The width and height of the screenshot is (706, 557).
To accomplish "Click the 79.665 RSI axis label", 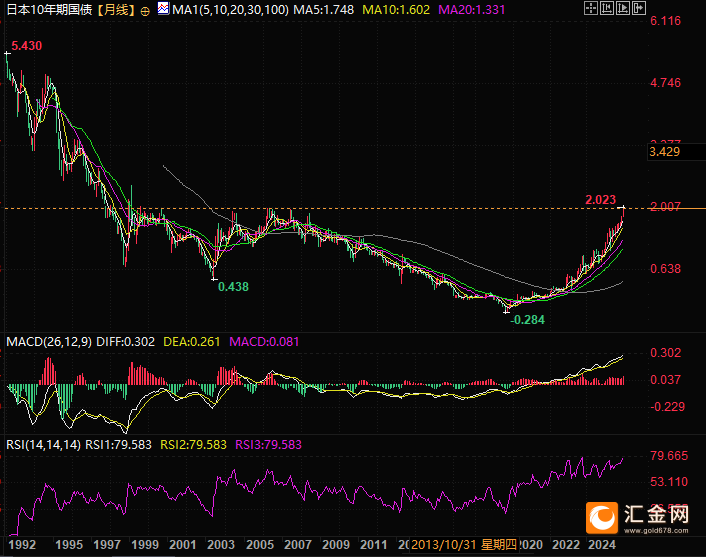I will click(x=669, y=456).
